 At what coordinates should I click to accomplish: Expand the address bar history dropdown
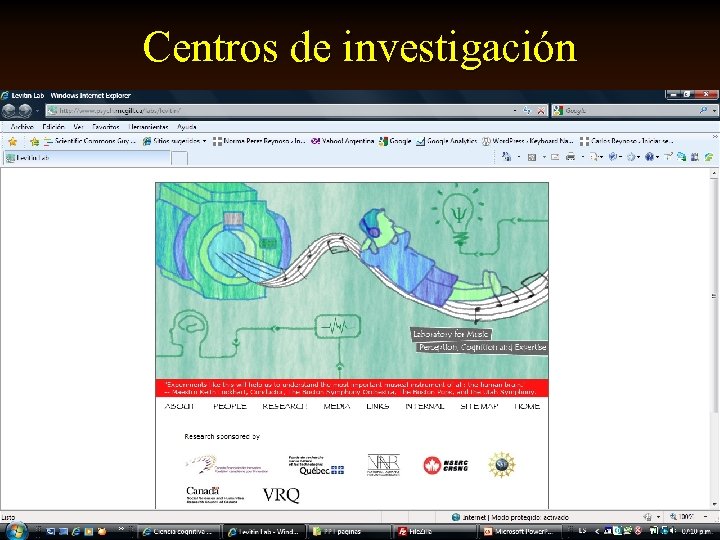point(515,111)
